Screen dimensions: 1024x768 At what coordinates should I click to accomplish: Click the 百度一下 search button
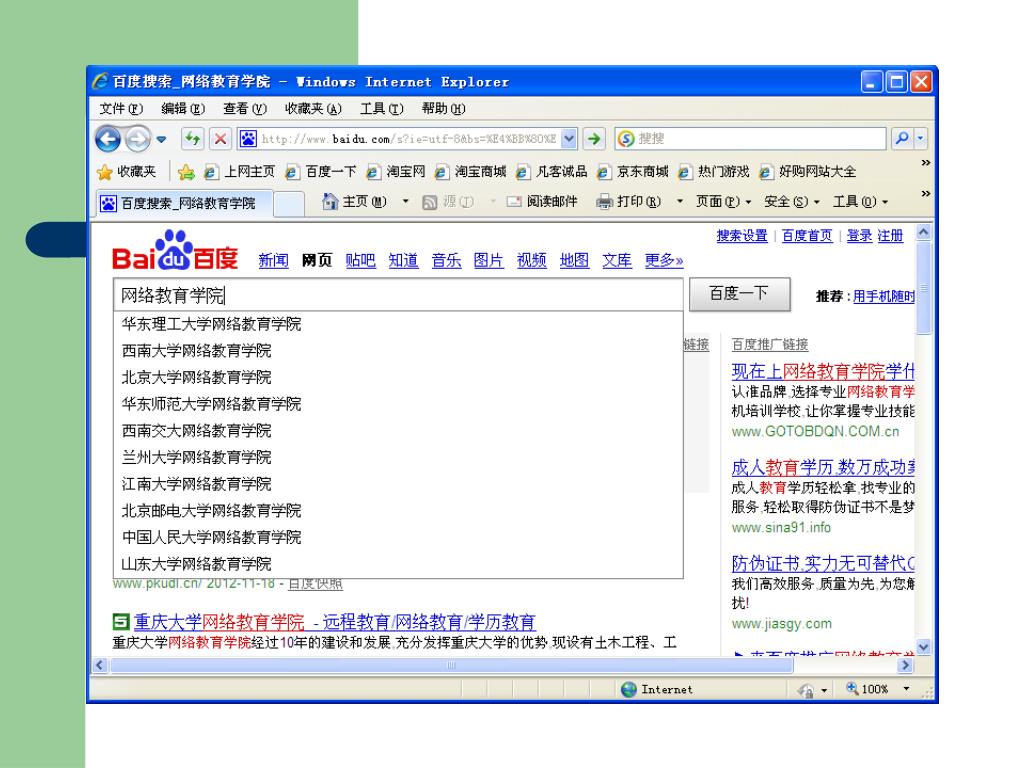739,294
